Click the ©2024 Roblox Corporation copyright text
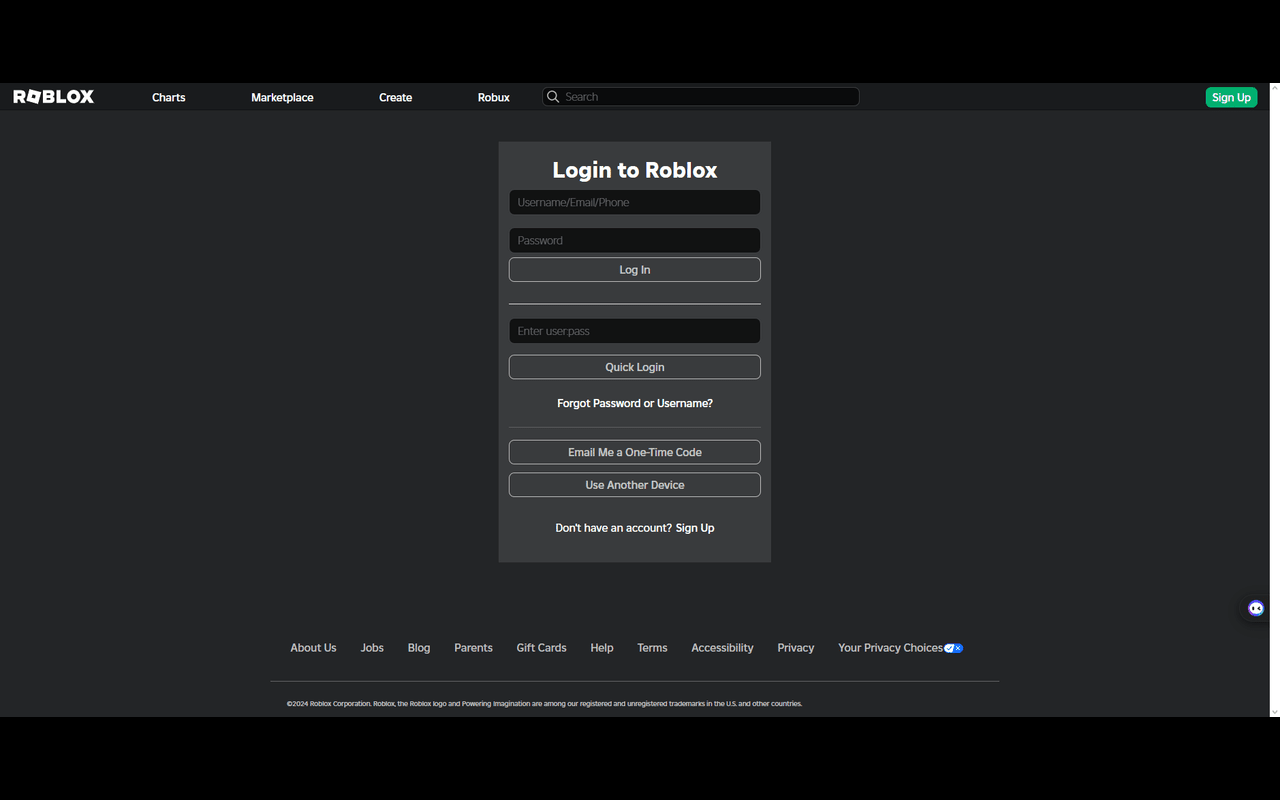Image resolution: width=1280 pixels, height=800 pixels. 544,704
